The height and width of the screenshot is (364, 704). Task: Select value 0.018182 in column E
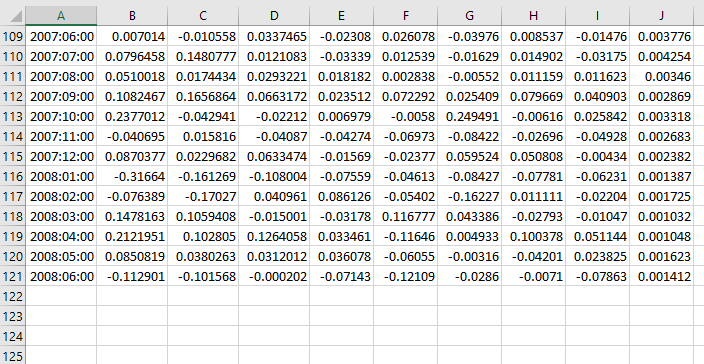pyautogui.click(x=341, y=76)
